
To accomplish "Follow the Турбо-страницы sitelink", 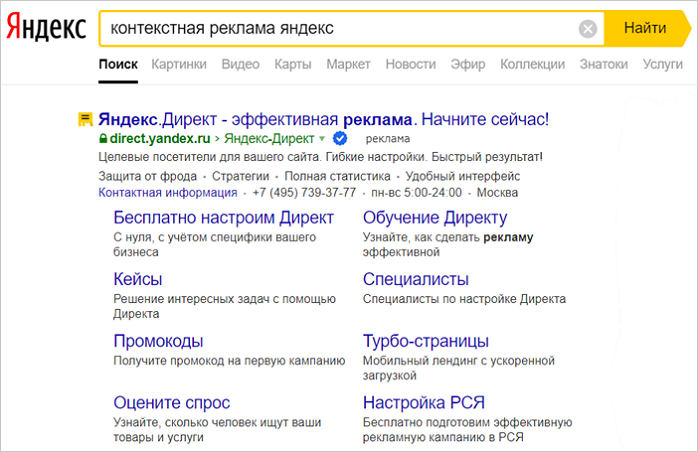I will pos(426,341).
